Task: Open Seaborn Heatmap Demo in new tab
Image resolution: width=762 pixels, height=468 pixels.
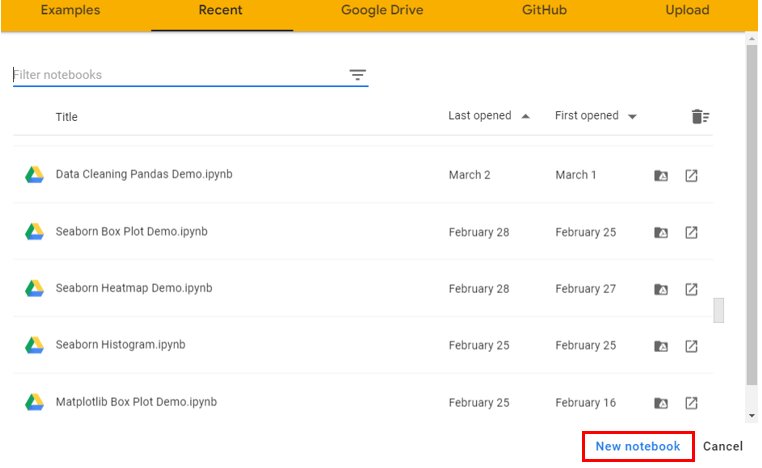Action: coord(691,289)
